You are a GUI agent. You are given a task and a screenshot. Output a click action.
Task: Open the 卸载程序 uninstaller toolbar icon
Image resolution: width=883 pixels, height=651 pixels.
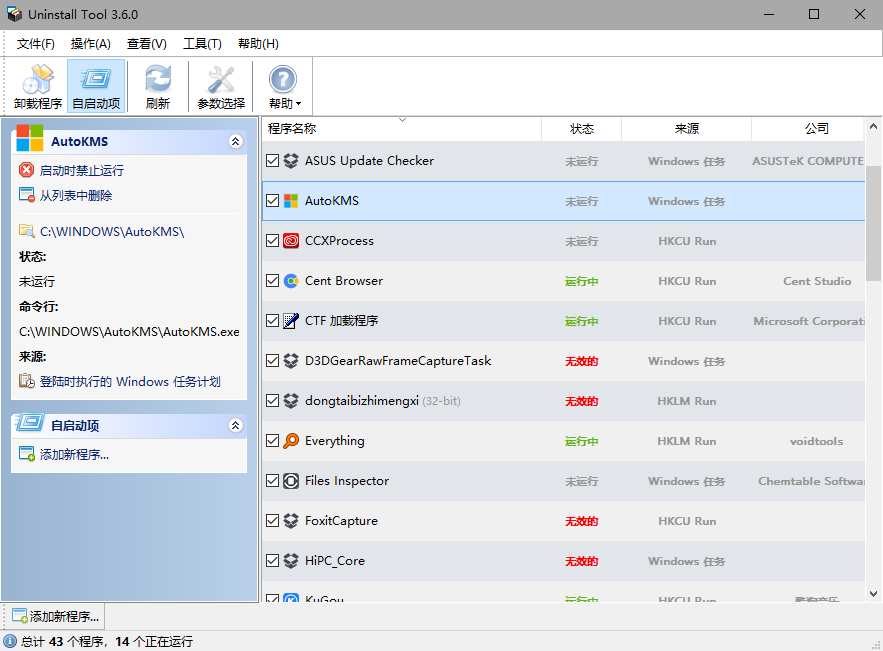[38, 86]
